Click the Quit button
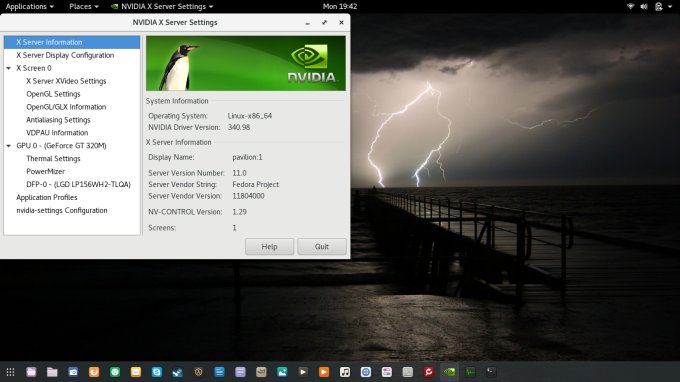Screen dimensions: 680x382 (322, 246)
